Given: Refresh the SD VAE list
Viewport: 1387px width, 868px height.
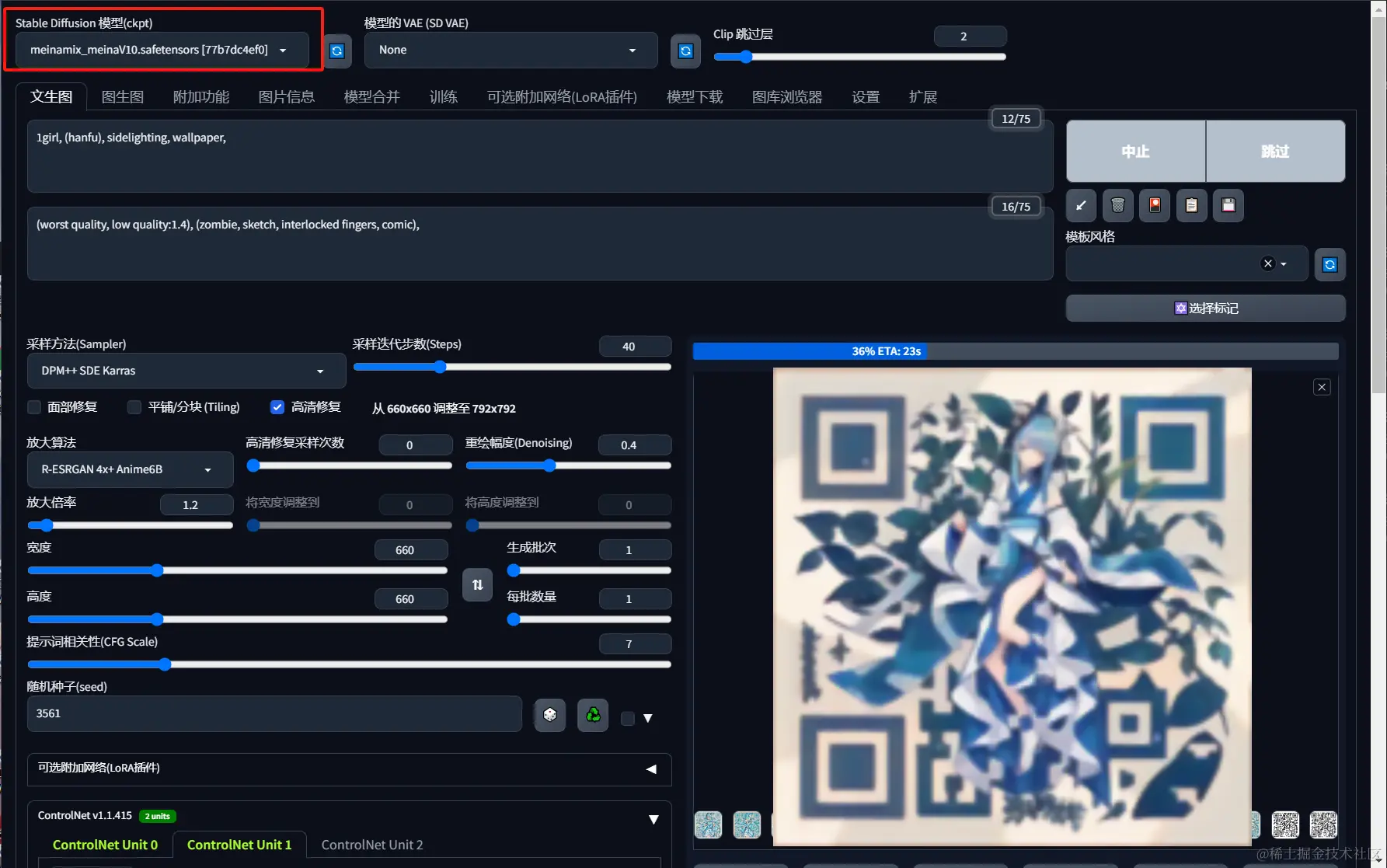Looking at the screenshot, I should tap(685, 51).
